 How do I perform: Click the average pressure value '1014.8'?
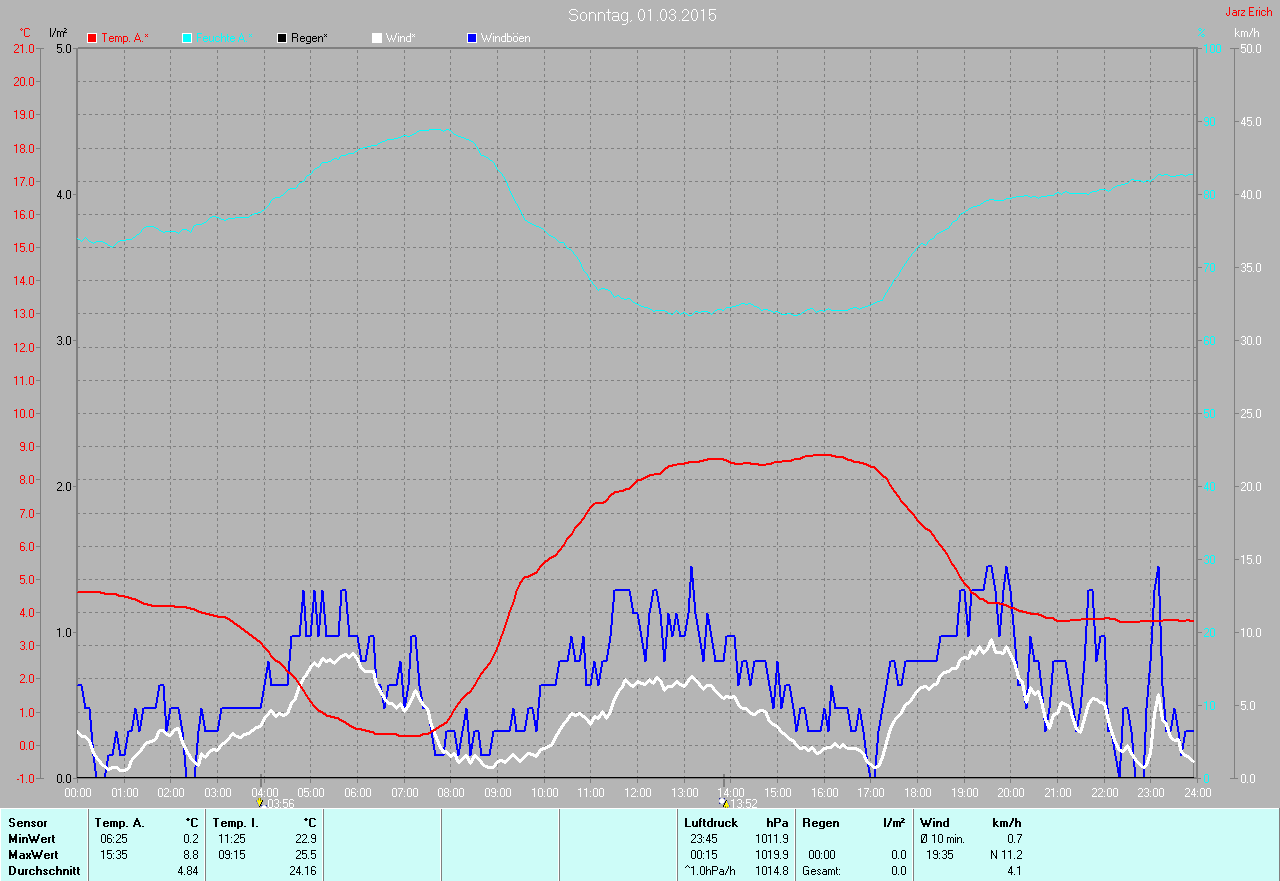click(x=771, y=871)
